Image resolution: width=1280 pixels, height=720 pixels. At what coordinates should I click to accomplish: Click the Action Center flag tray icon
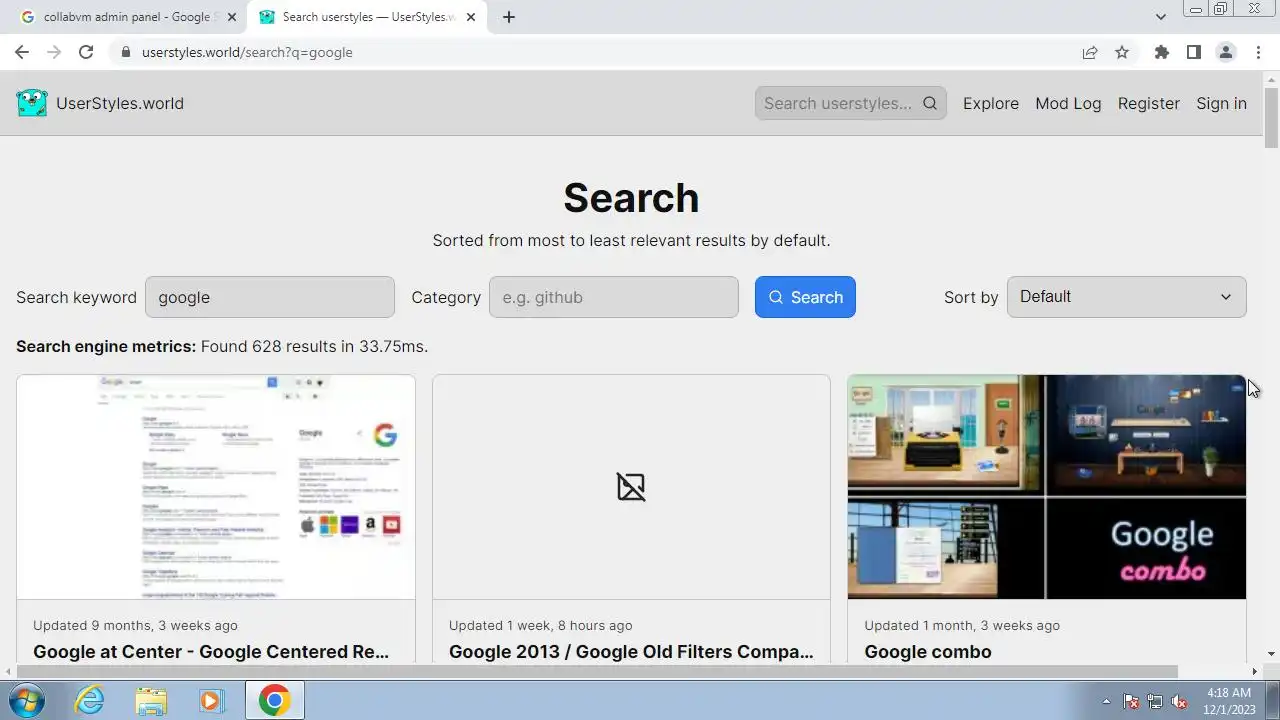tap(1131, 701)
